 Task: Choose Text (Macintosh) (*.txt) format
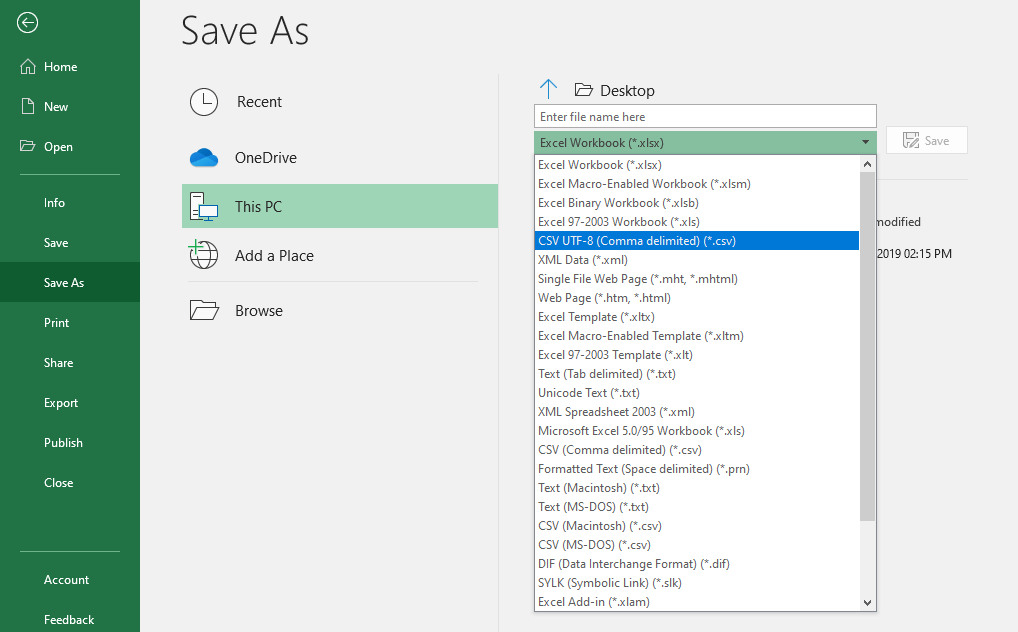[697, 488]
